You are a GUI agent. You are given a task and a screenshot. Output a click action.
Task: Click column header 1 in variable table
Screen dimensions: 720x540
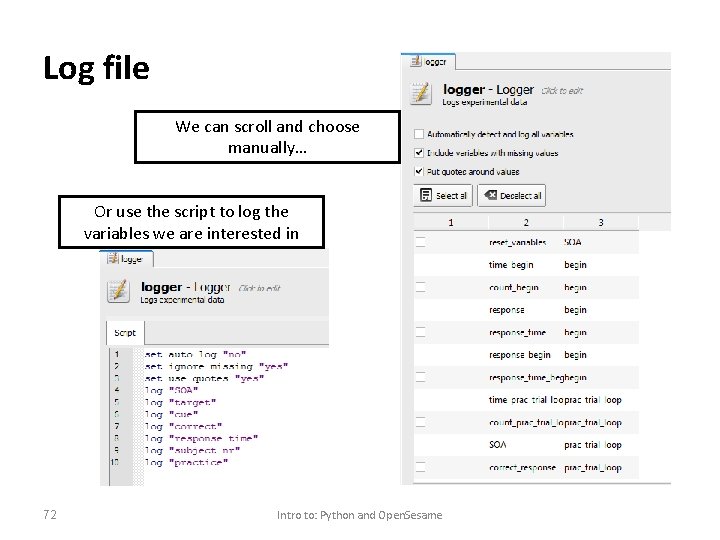point(450,223)
